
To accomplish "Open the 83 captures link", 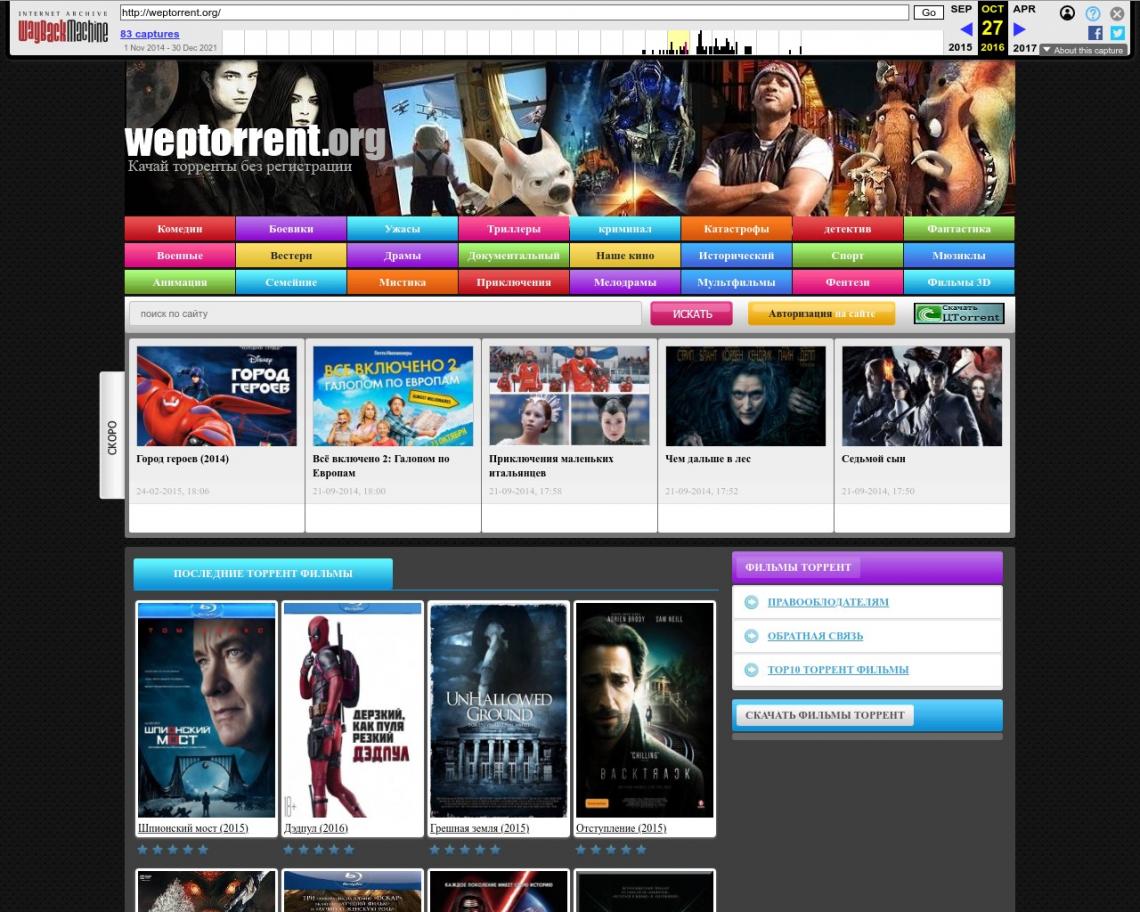I will (149, 33).
